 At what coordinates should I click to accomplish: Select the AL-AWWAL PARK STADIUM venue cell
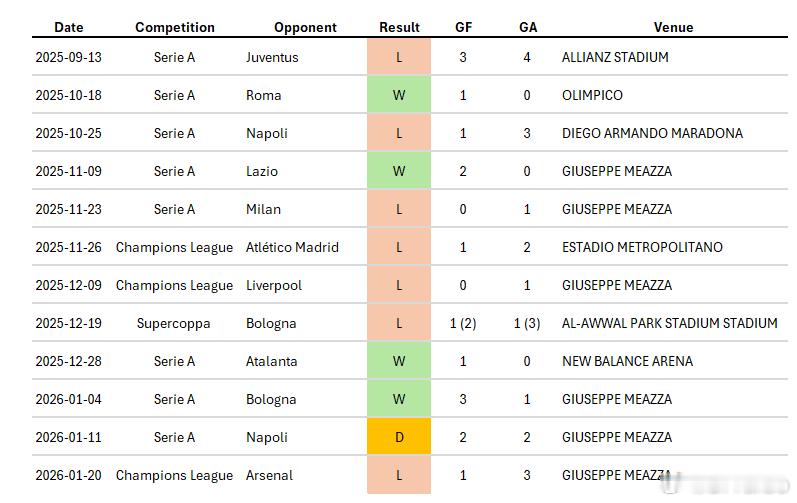click(669, 323)
